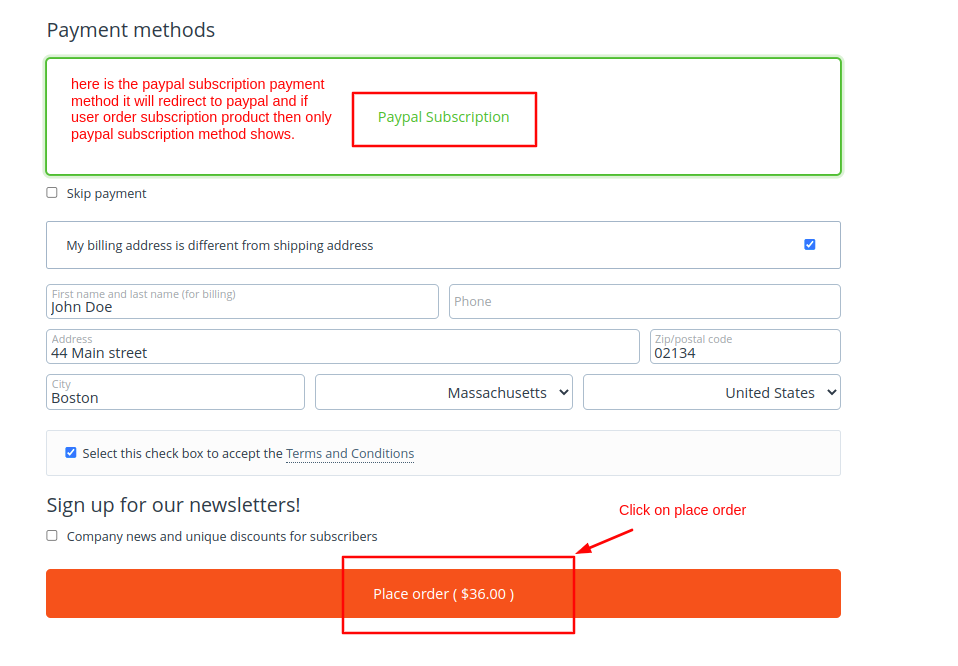The image size is (958, 666).
Task: Focus the Phone input field
Action: point(645,301)
